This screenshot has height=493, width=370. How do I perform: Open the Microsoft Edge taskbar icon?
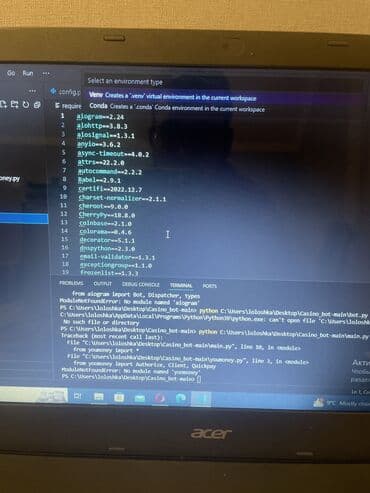click(181, 398)
